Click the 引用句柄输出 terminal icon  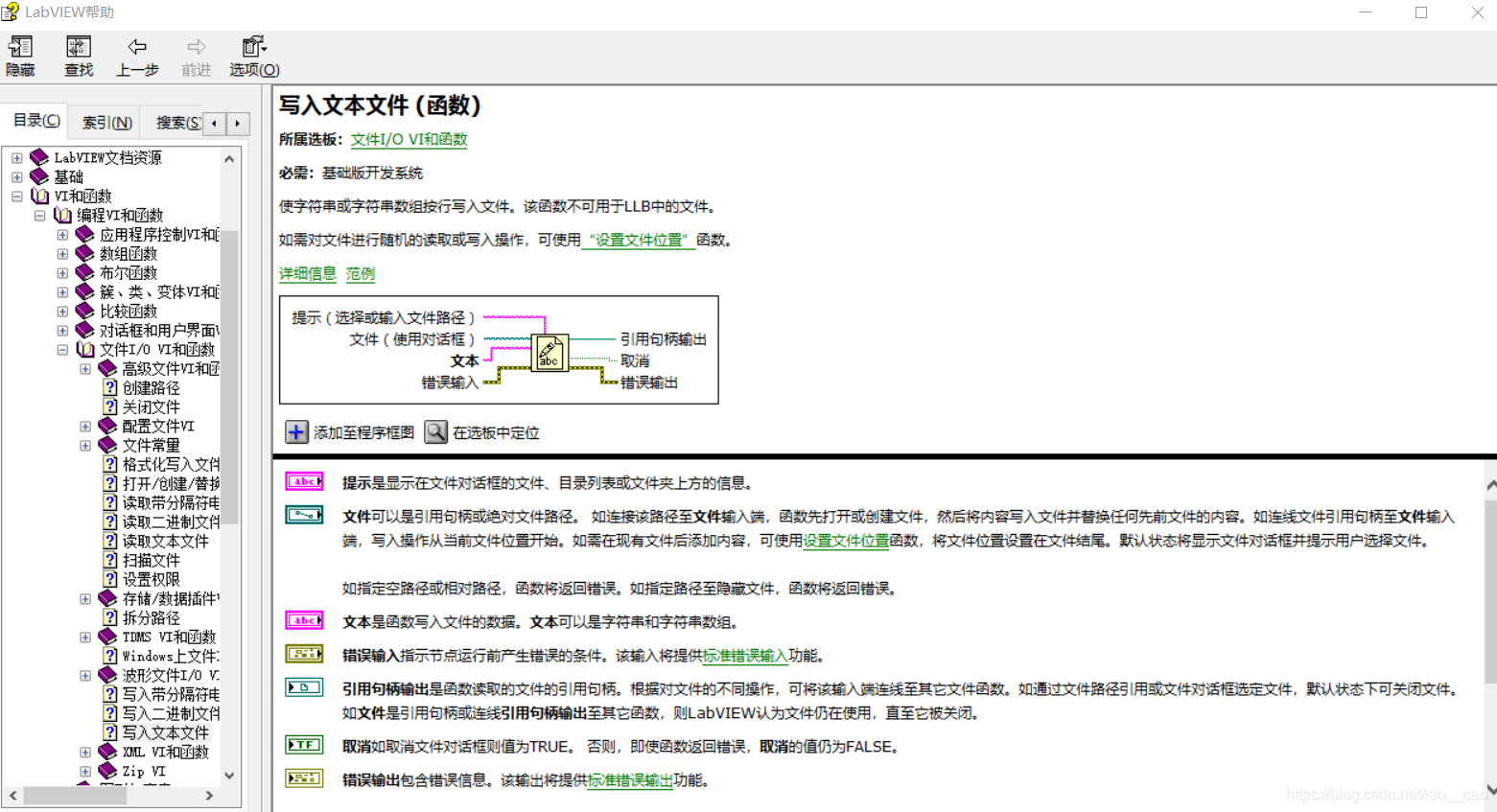[304, 687]
